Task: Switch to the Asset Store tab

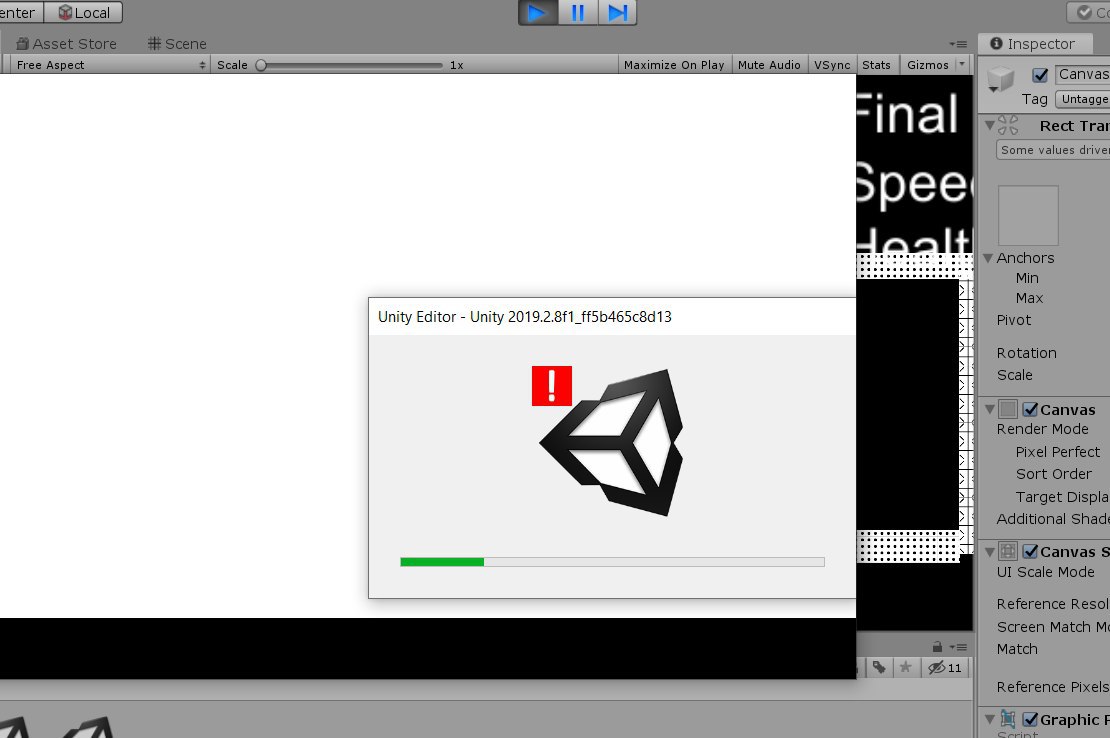Action: (67, 44)
